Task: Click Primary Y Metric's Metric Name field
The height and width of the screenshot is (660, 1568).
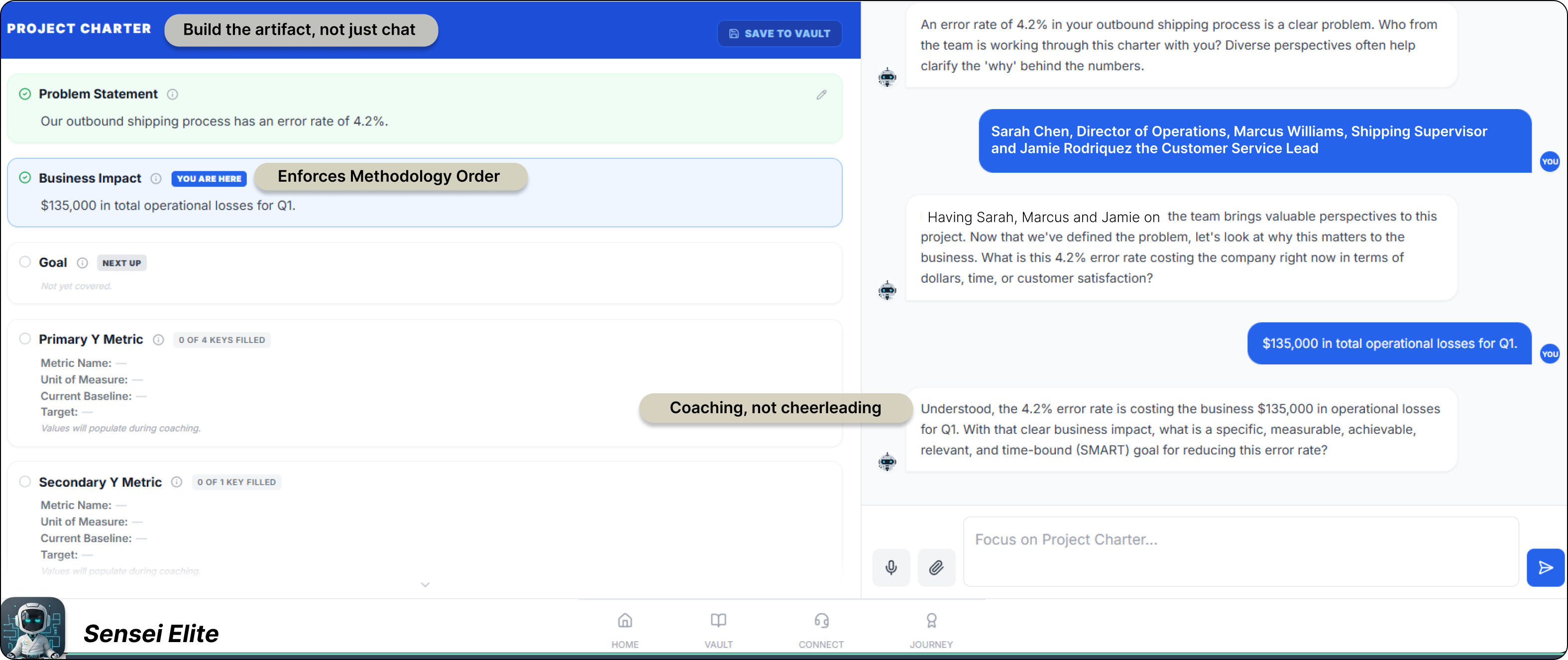Action: [x=84, y=363]
